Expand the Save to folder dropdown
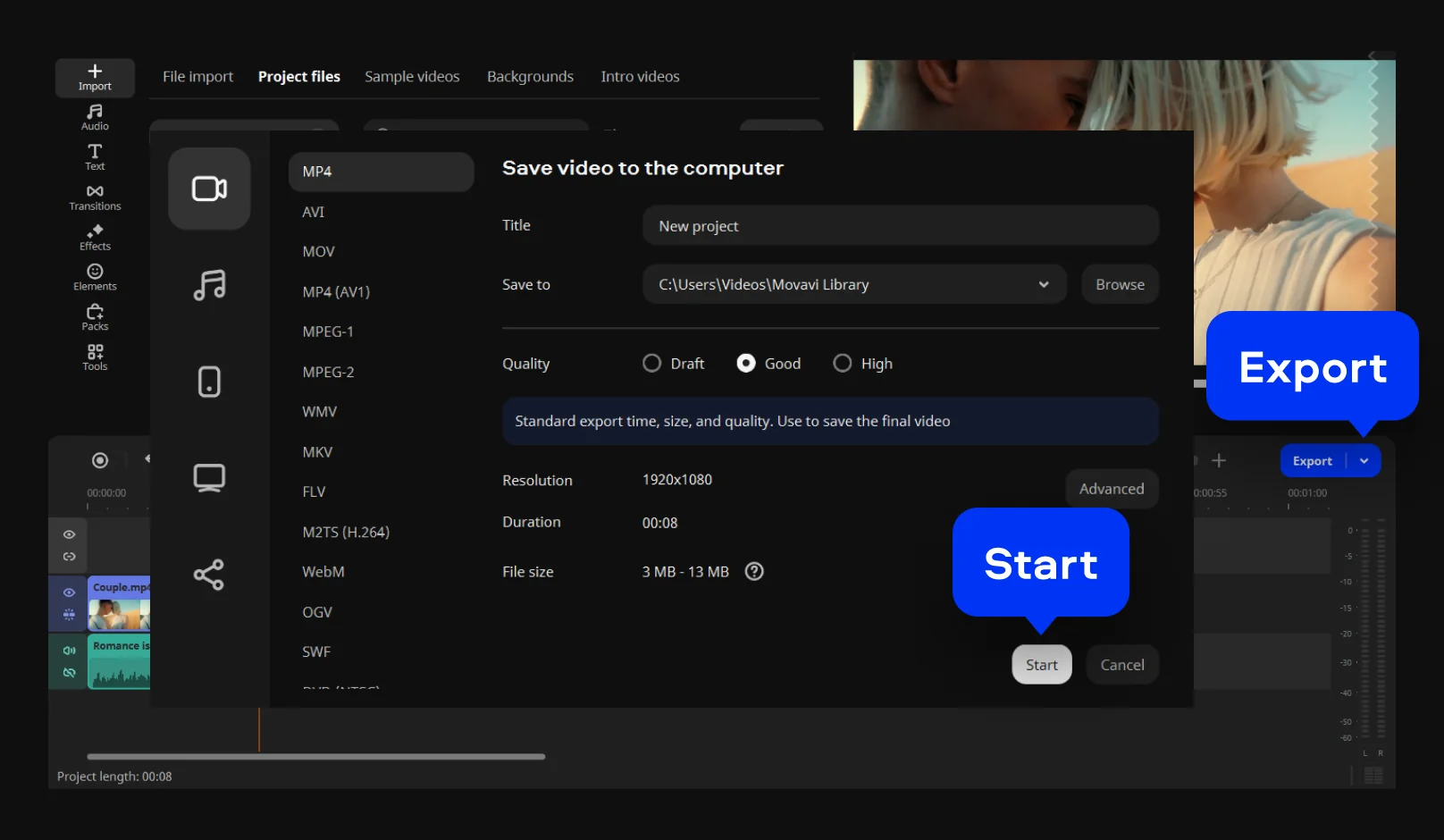The image size is (1444, 840). pyautogui.click(x=1043, y=285)
